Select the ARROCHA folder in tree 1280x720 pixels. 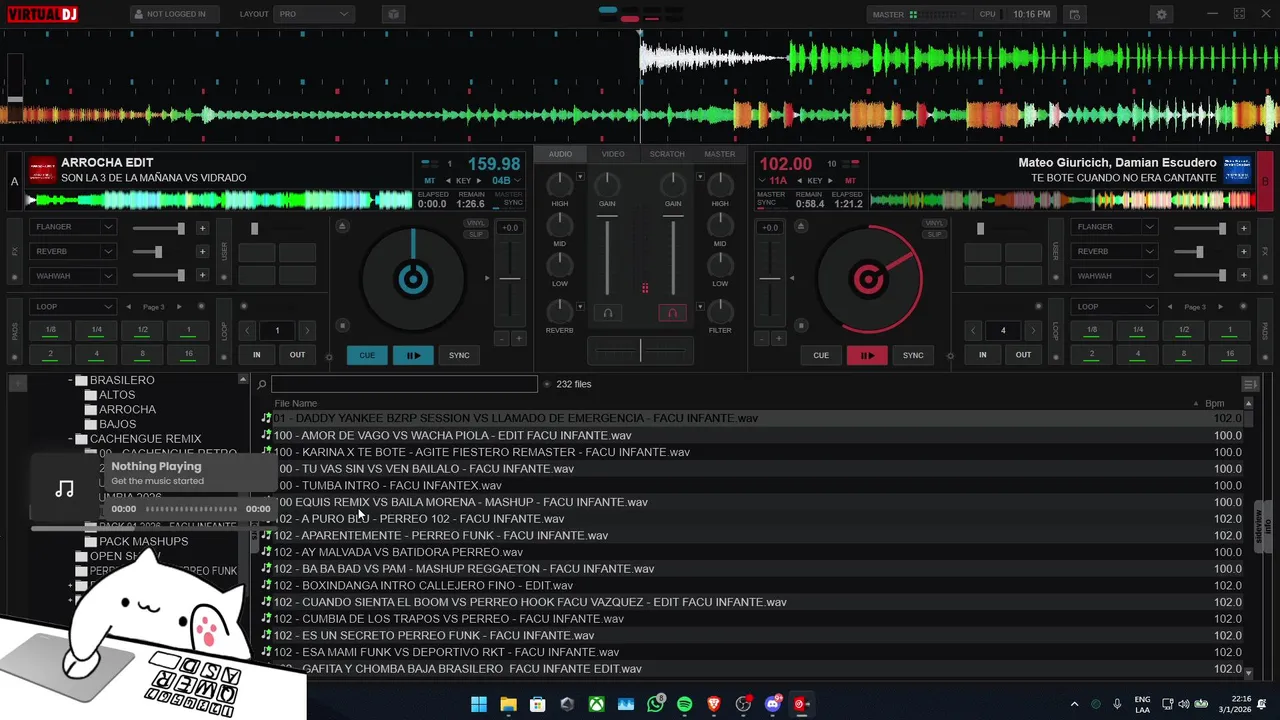tap(127, 409)
